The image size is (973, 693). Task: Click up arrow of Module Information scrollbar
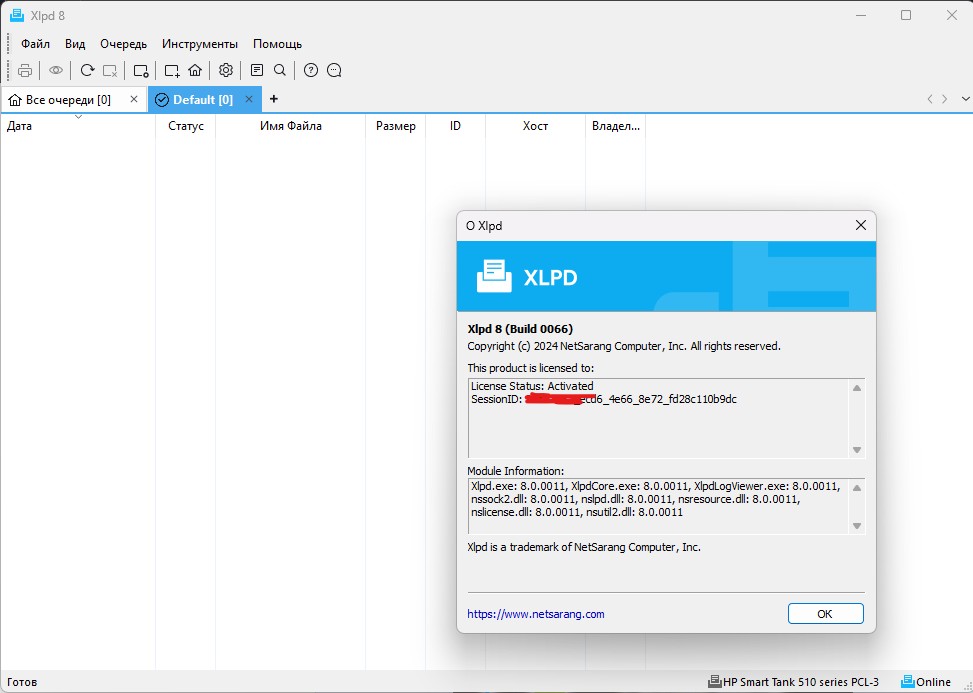coord(857,488)
